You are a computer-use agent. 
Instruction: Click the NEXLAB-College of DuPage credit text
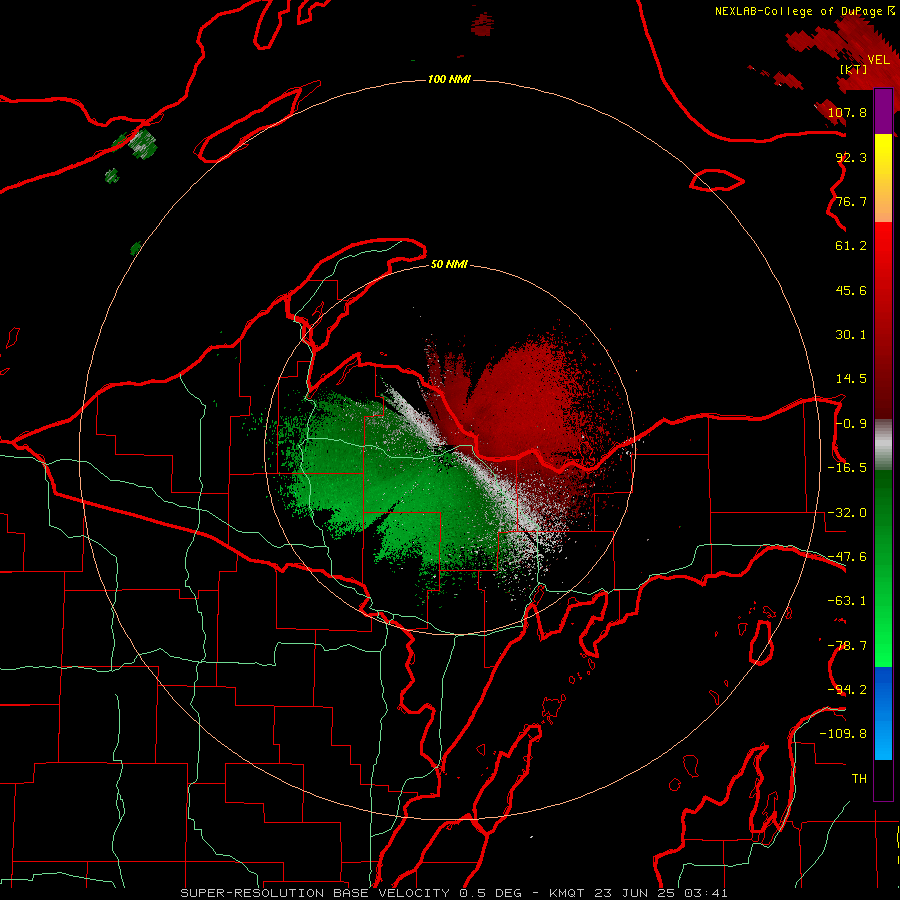pos(800,11)
